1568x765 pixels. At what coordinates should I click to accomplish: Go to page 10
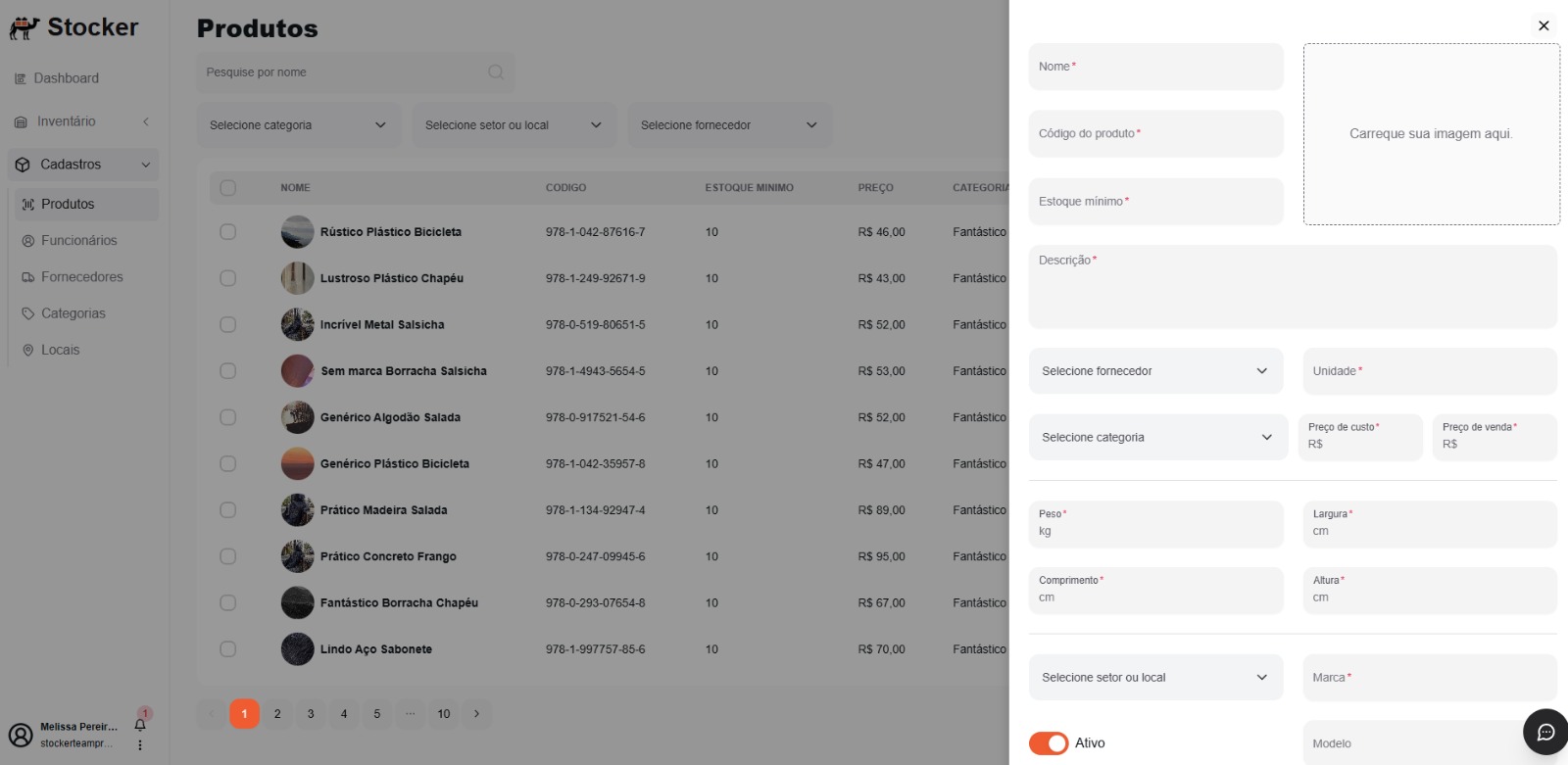(444, 714)
